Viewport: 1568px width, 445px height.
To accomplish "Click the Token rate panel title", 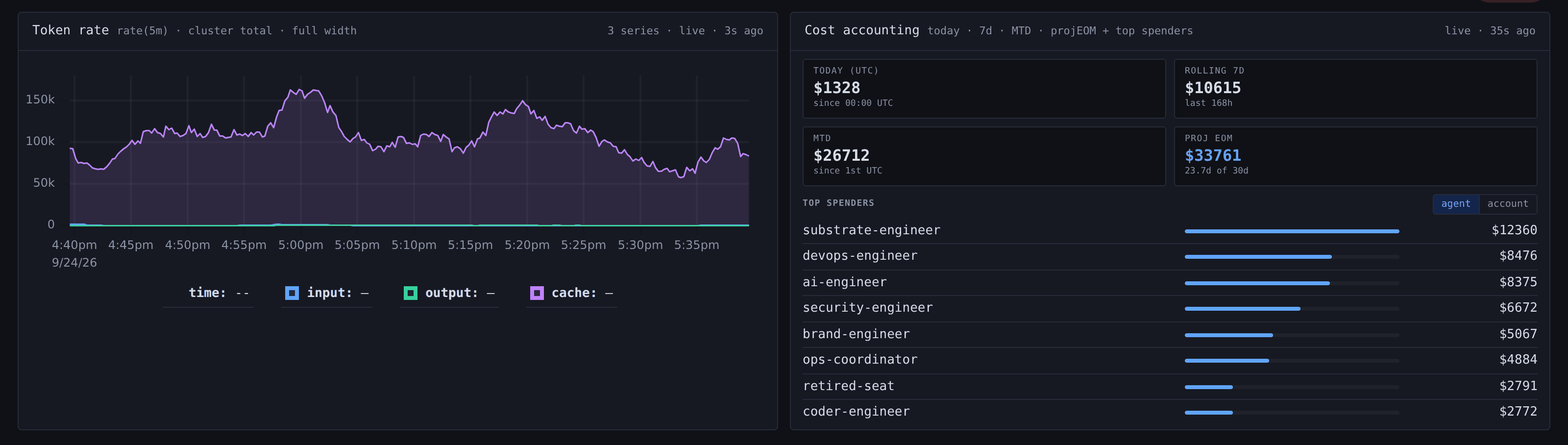I will point(71,30).
